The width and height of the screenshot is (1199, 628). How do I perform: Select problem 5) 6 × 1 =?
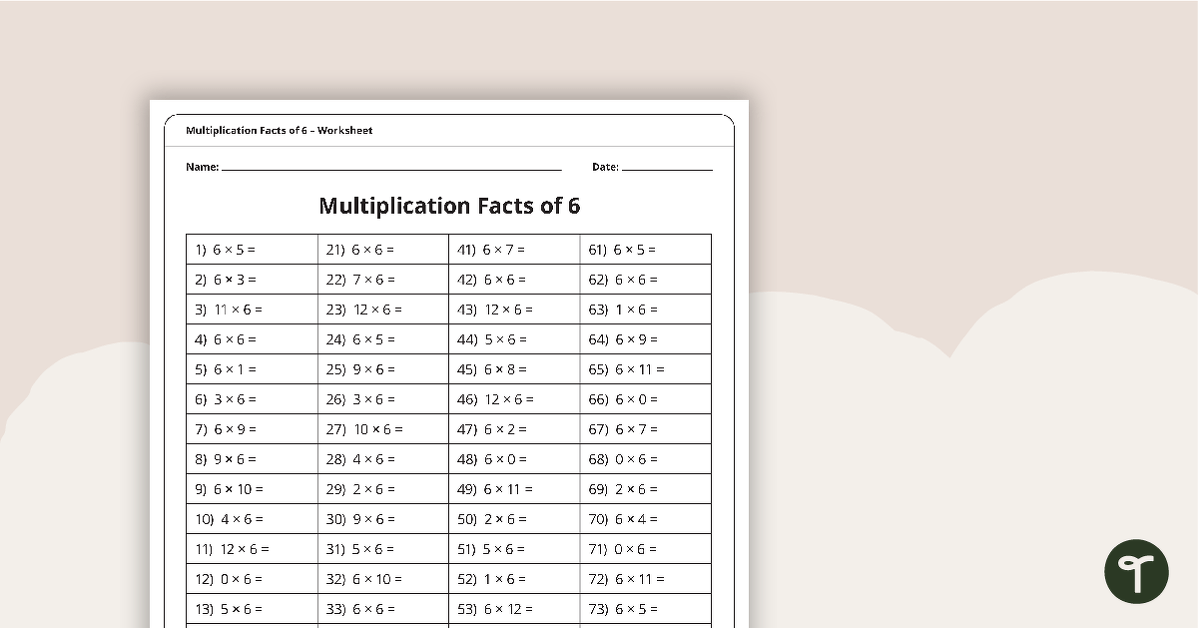tap(226, 369)
